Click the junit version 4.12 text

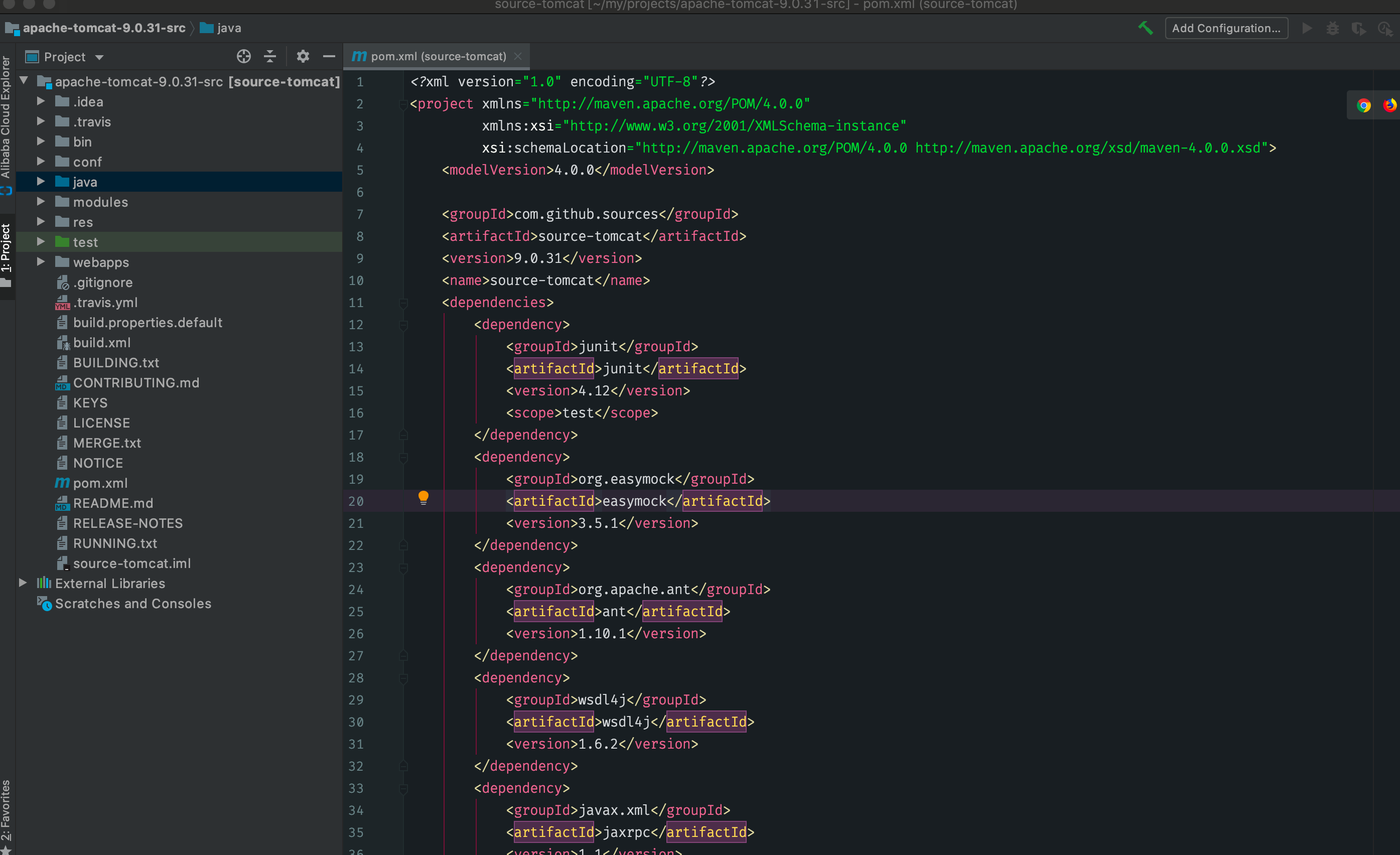click(594, 391)
